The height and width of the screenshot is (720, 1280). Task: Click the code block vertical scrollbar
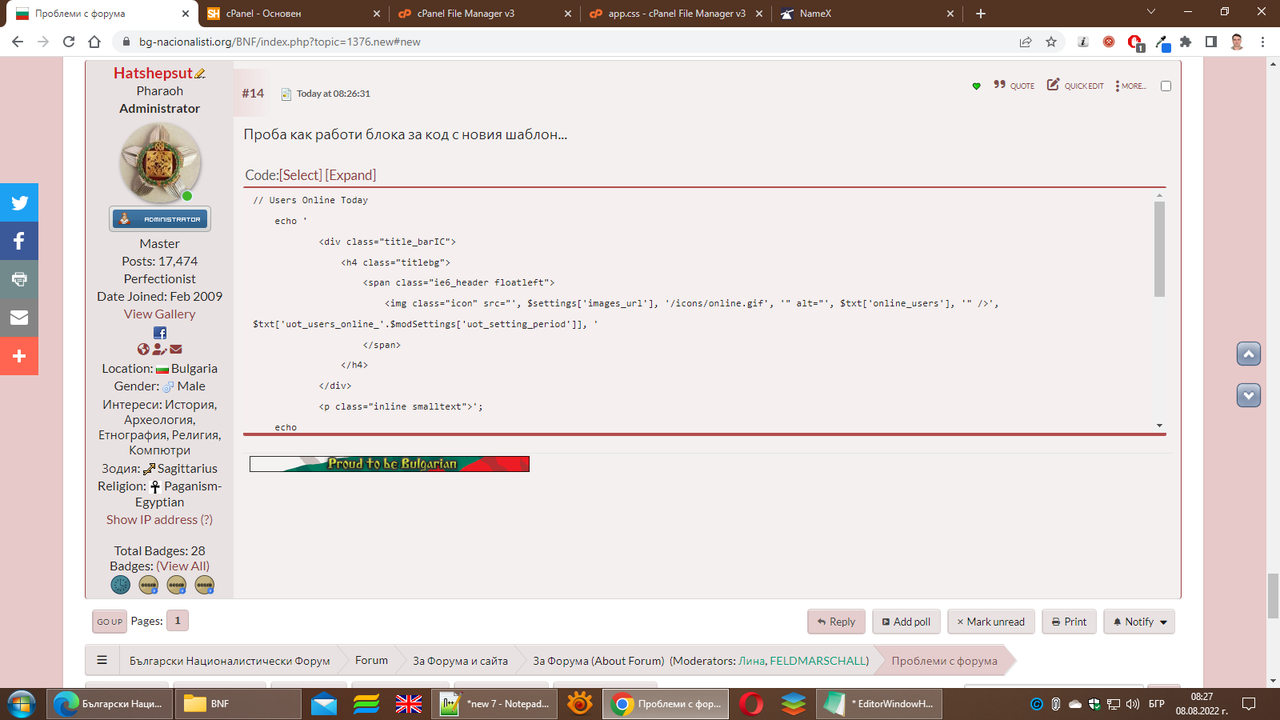point(1159,249)
